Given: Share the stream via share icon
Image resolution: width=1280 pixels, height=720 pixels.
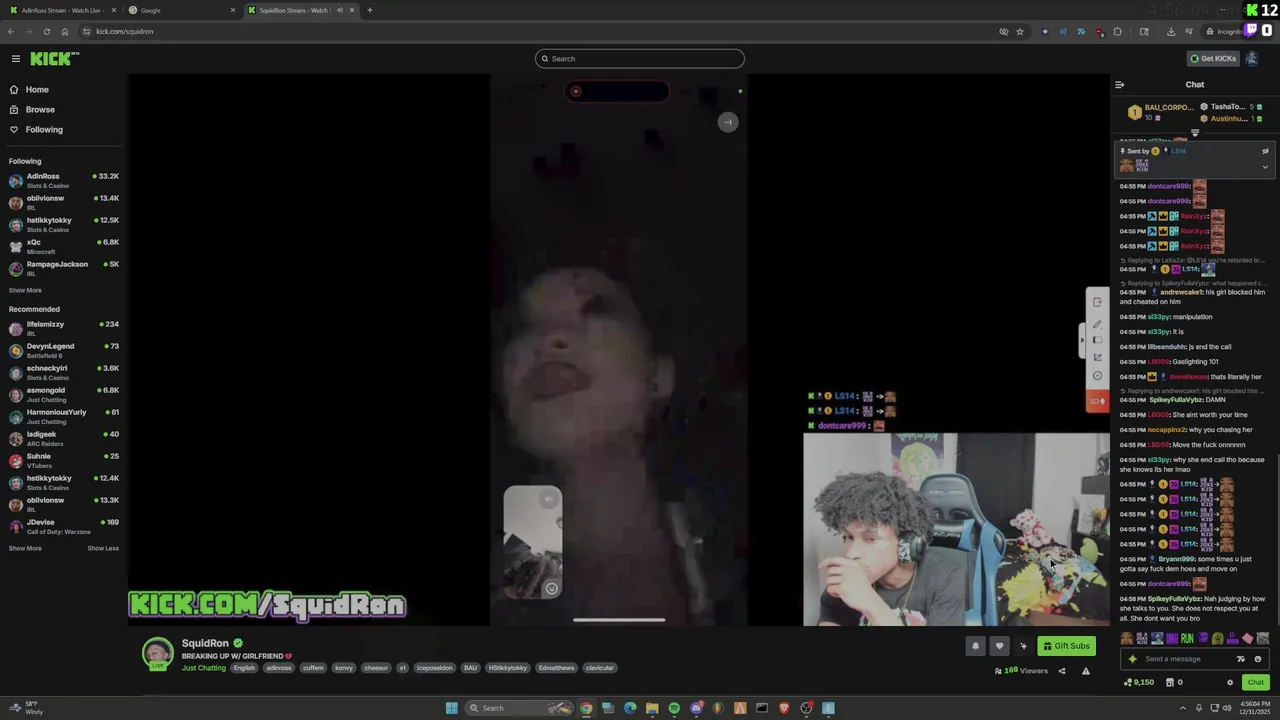Looking at the screenshot, I should [x=1062, y=671].
